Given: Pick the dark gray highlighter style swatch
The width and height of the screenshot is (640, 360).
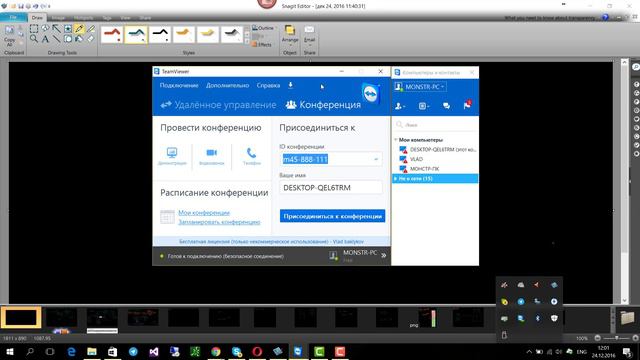Looking at the screenshot, I should [232, 35].
